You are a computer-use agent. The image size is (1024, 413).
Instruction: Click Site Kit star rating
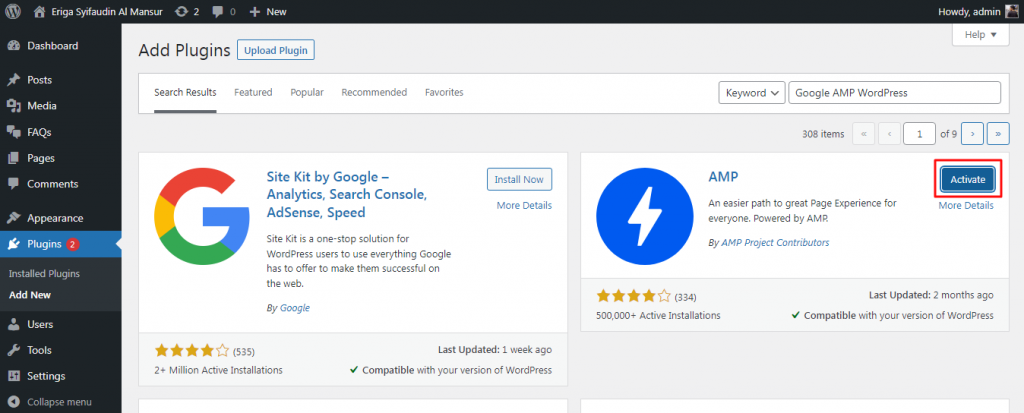point(193,351)
